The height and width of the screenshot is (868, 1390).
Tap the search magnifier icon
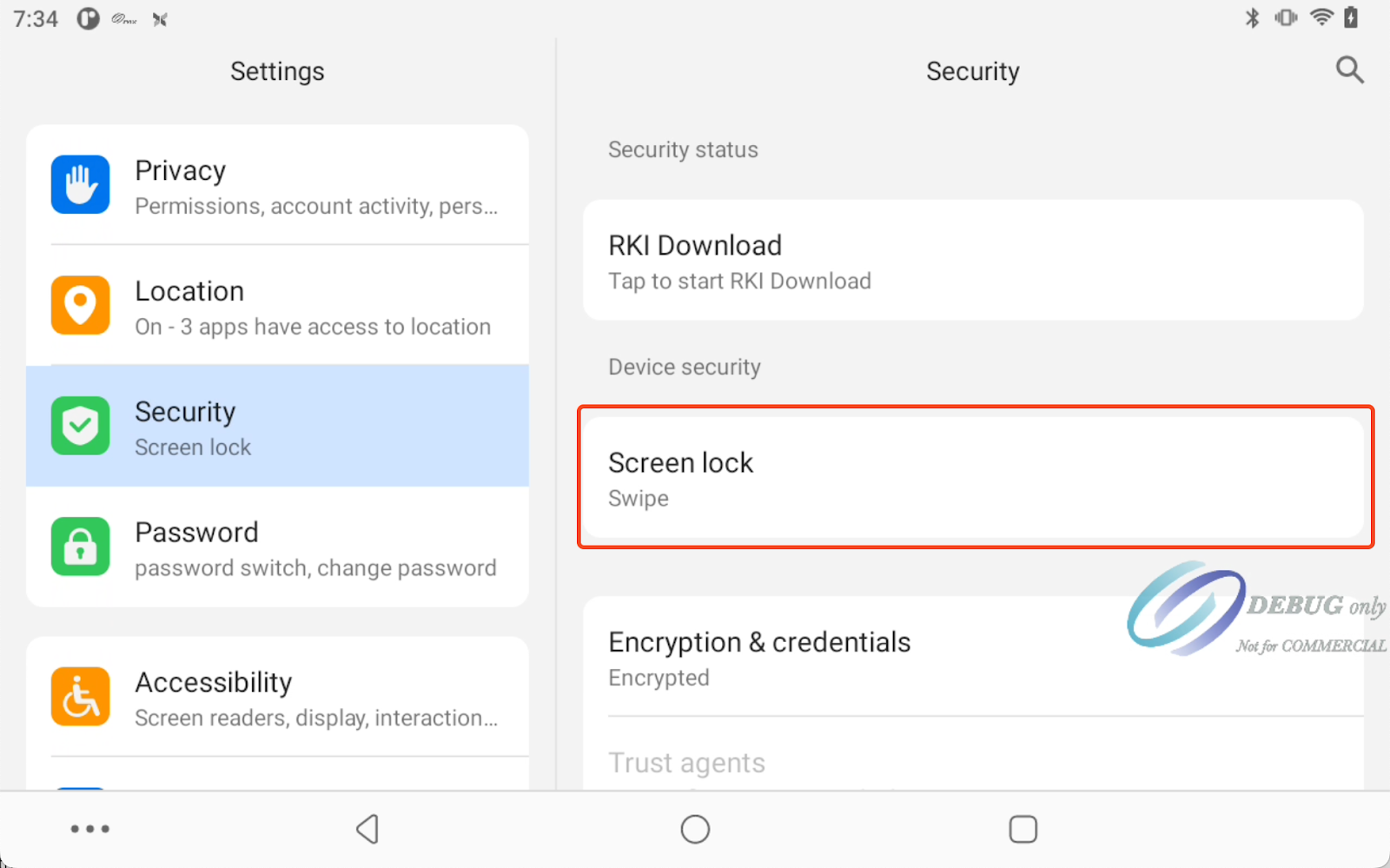[1349, 70]
